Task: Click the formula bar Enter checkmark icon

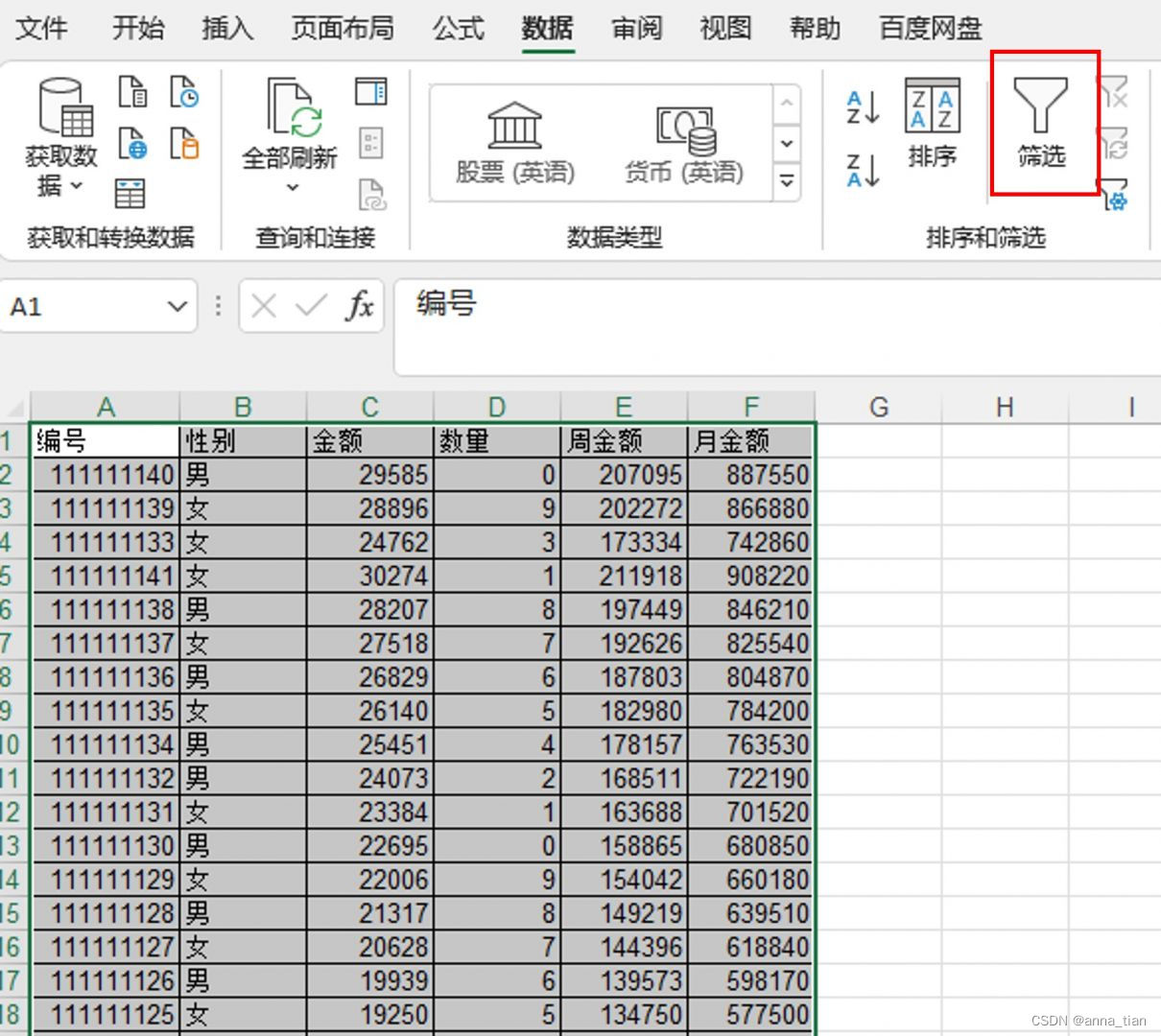Action: coord(311,306)
